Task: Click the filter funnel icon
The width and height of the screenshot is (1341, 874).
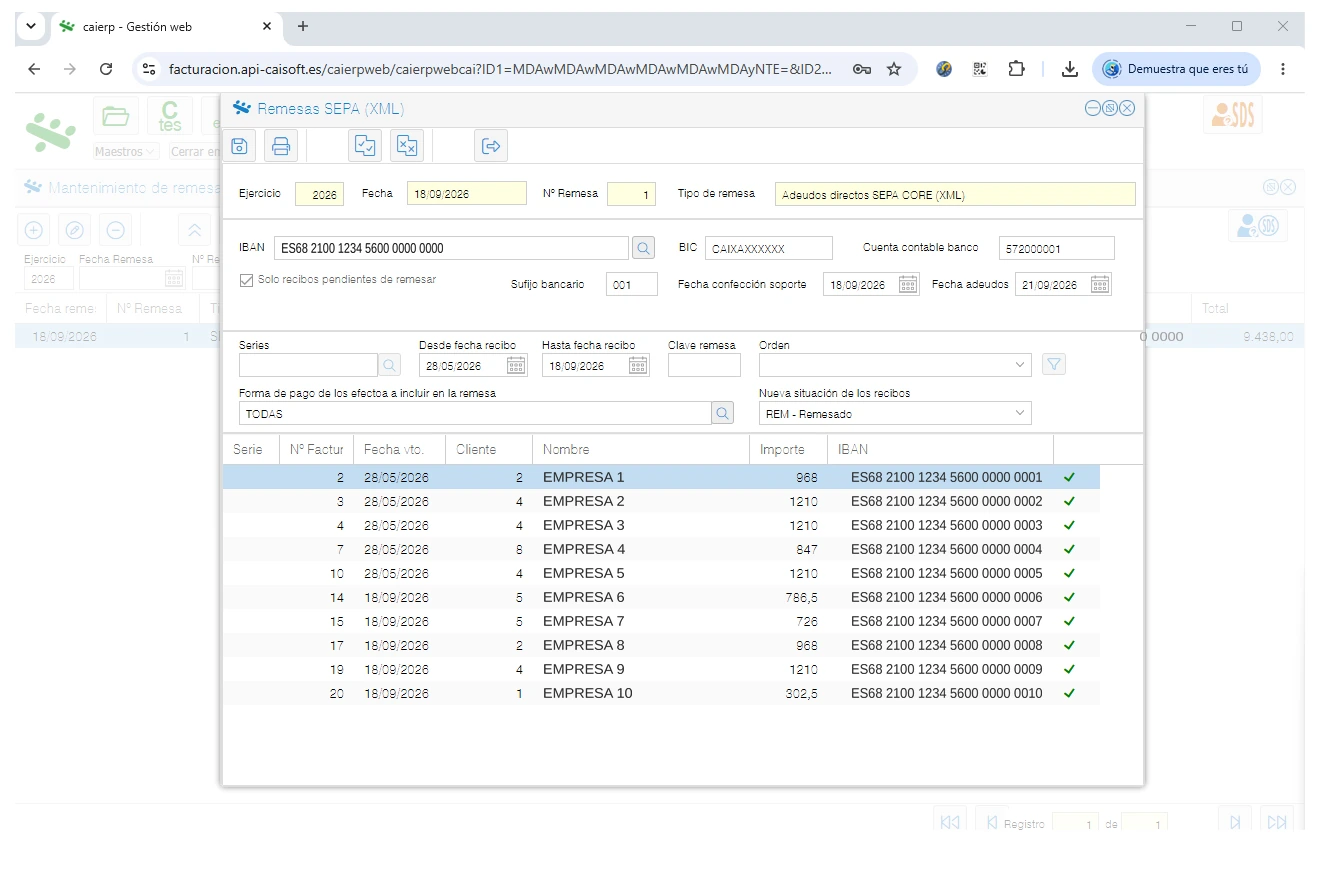Action: [x=1054, y=365]
